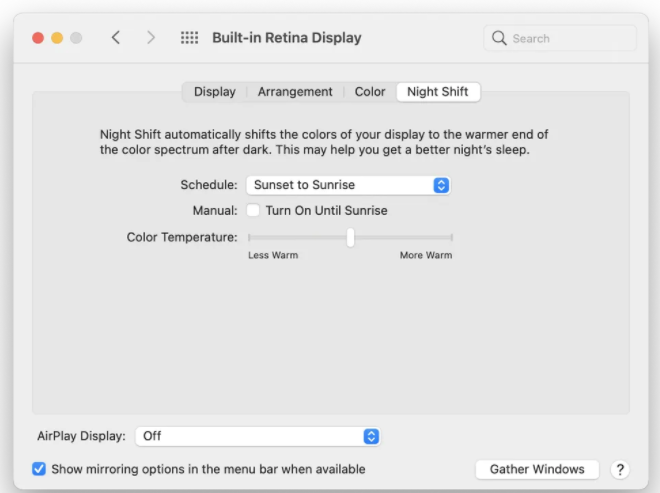Show all preferences grid icon

point(189,37)
